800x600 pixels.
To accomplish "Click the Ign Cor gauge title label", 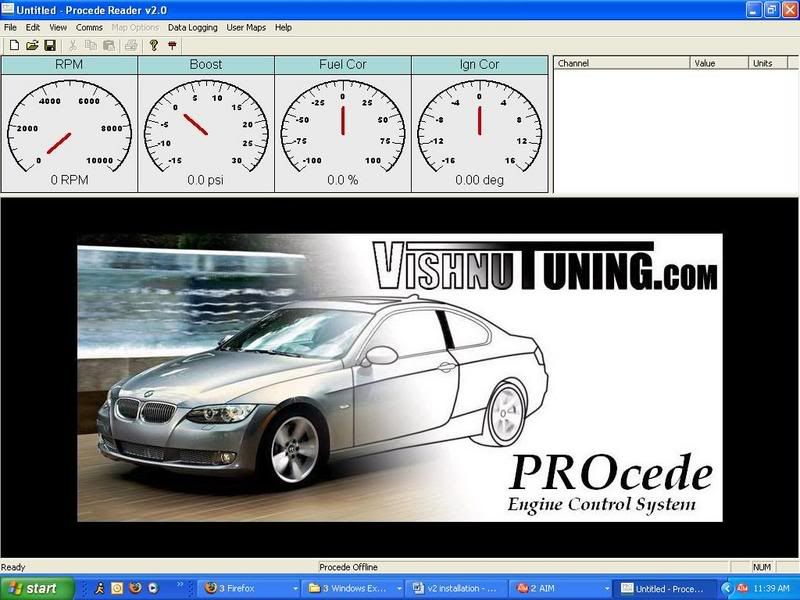I will pyautogui.click(x=480, y=65).
